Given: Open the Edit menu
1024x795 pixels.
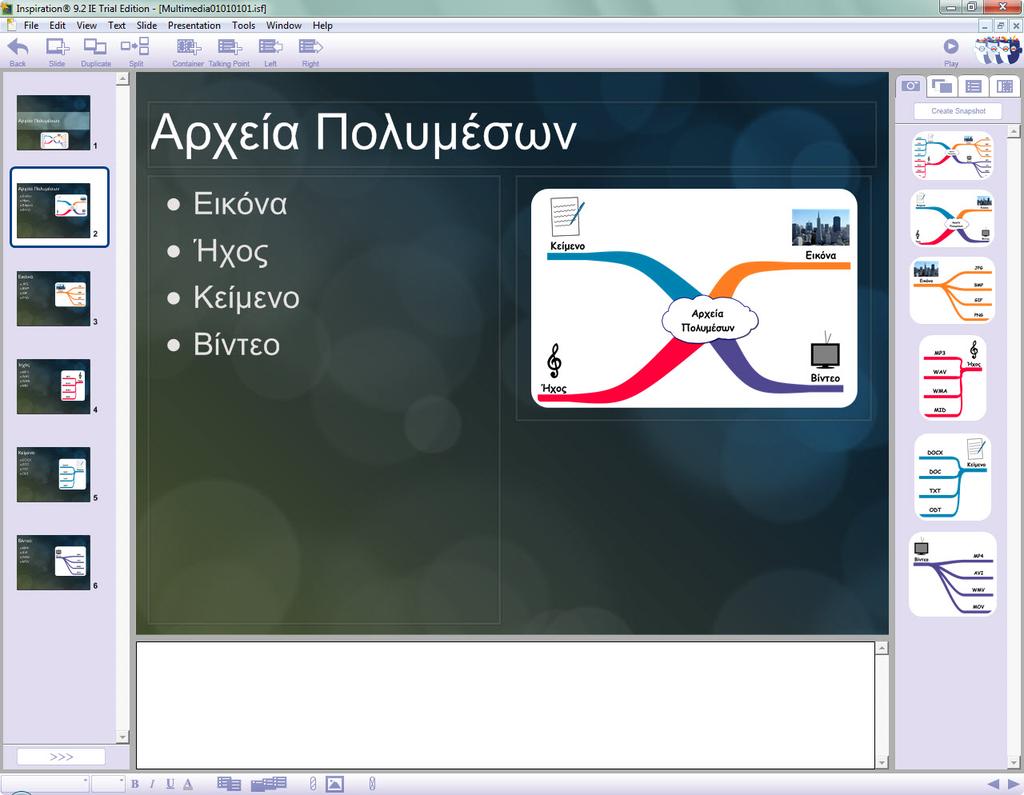Looking at the screenshot, I should tap(57, 25).
